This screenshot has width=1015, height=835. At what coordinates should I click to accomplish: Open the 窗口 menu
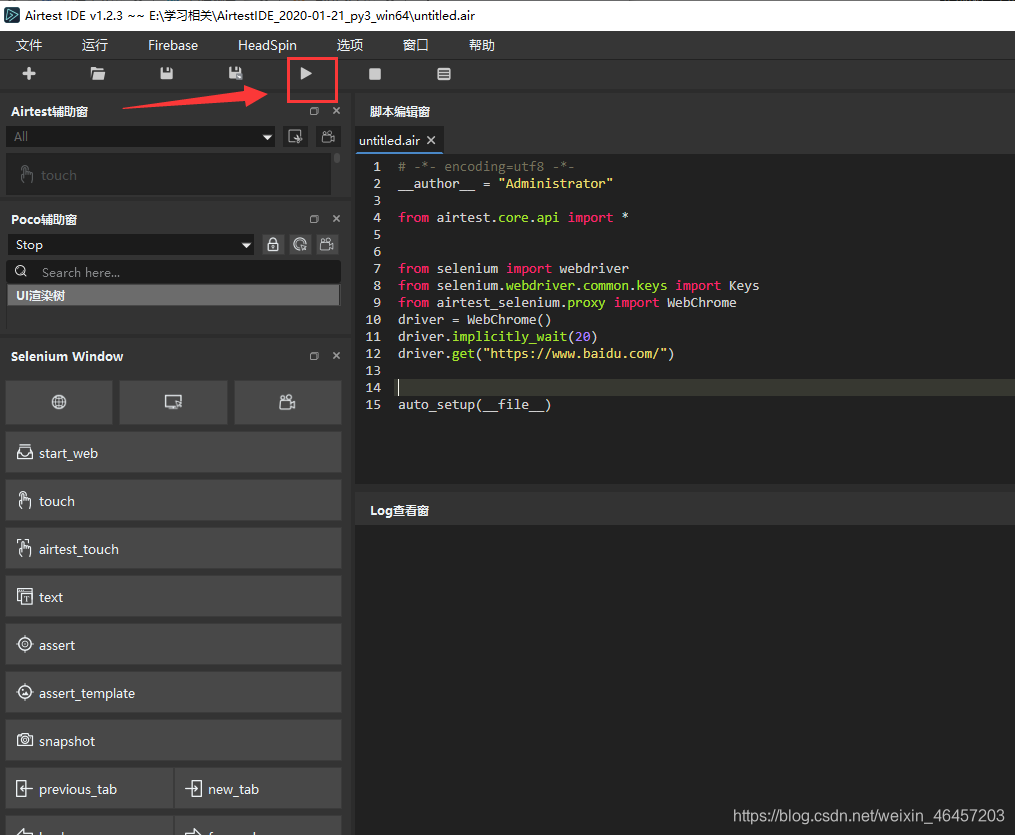416,45
